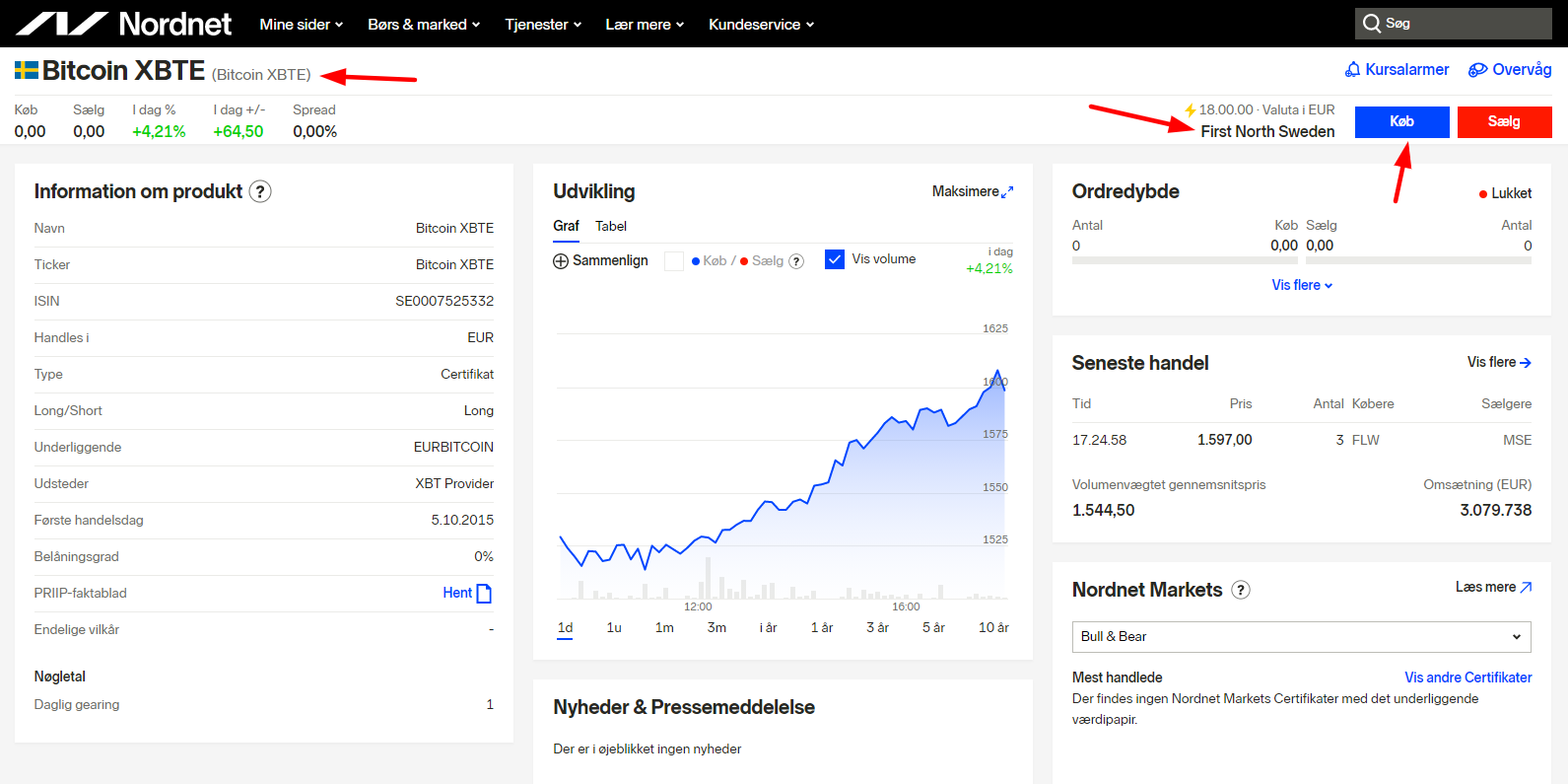Viewport: 1568px width, 784px height.
Task: Click the Maksimere expand arrows icon
Action: click(1007, 192)
